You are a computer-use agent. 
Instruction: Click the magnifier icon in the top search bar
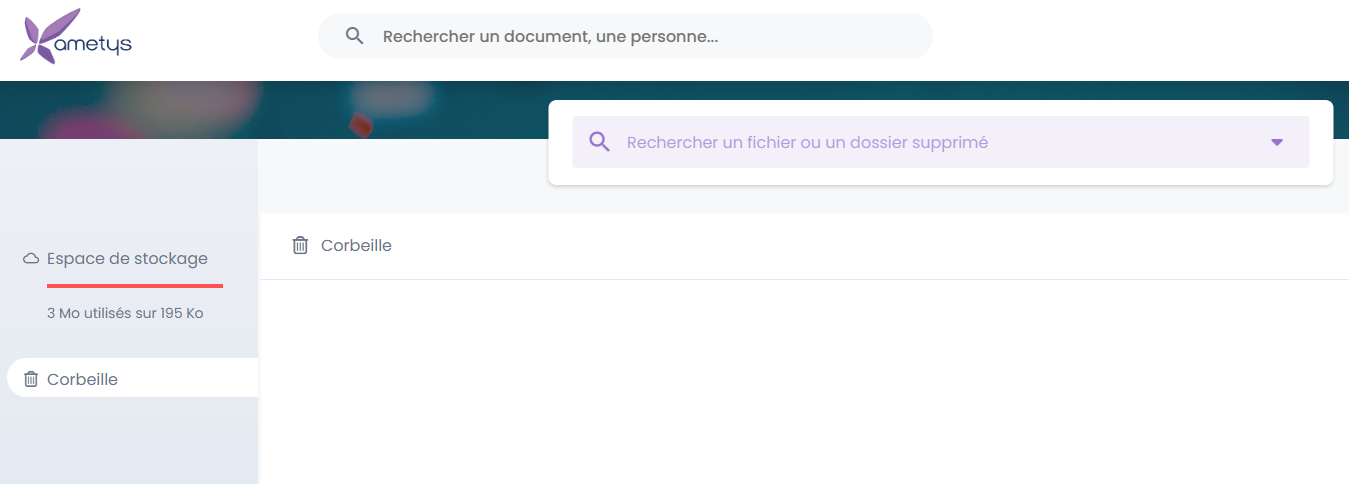pyautogui.click(x=354, y=36)
